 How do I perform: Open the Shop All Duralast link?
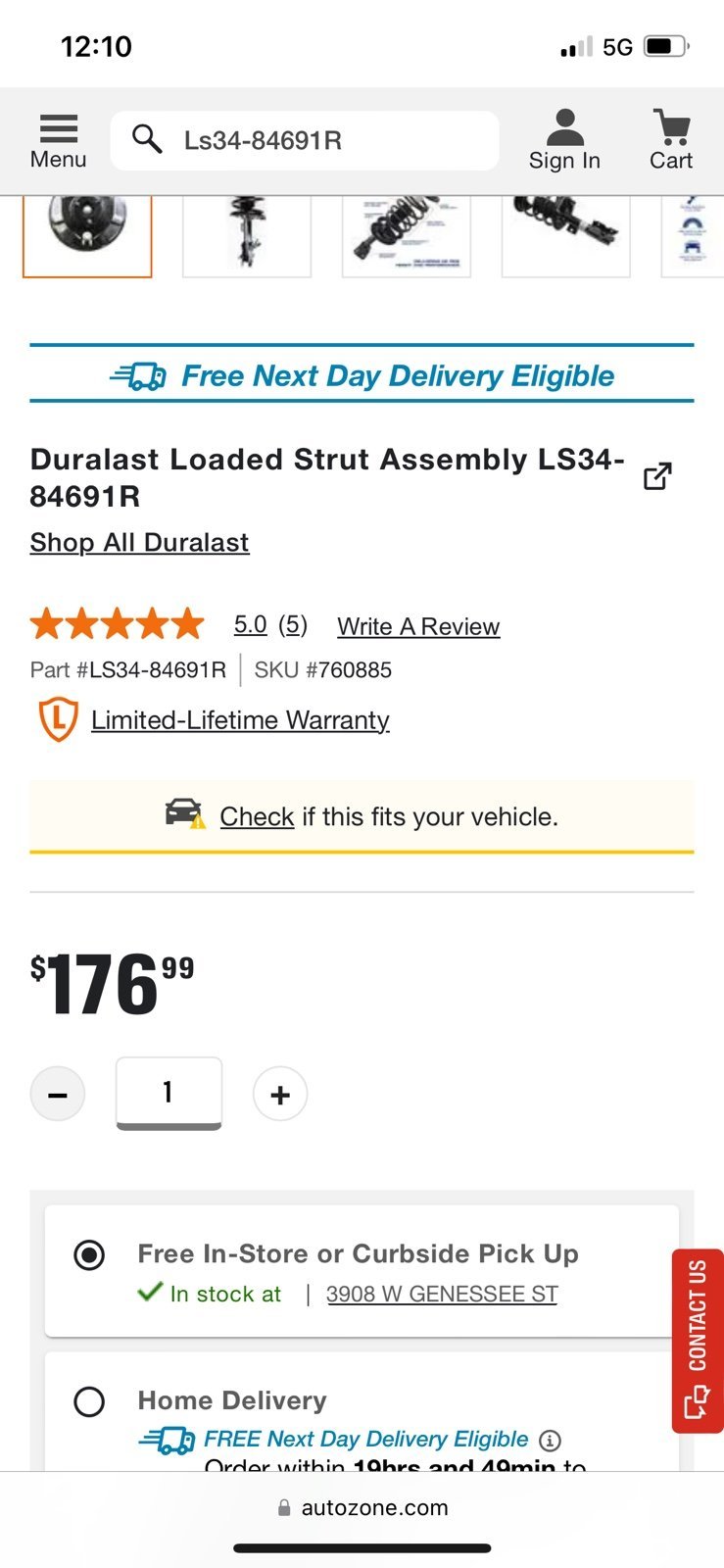coord(139,542)
